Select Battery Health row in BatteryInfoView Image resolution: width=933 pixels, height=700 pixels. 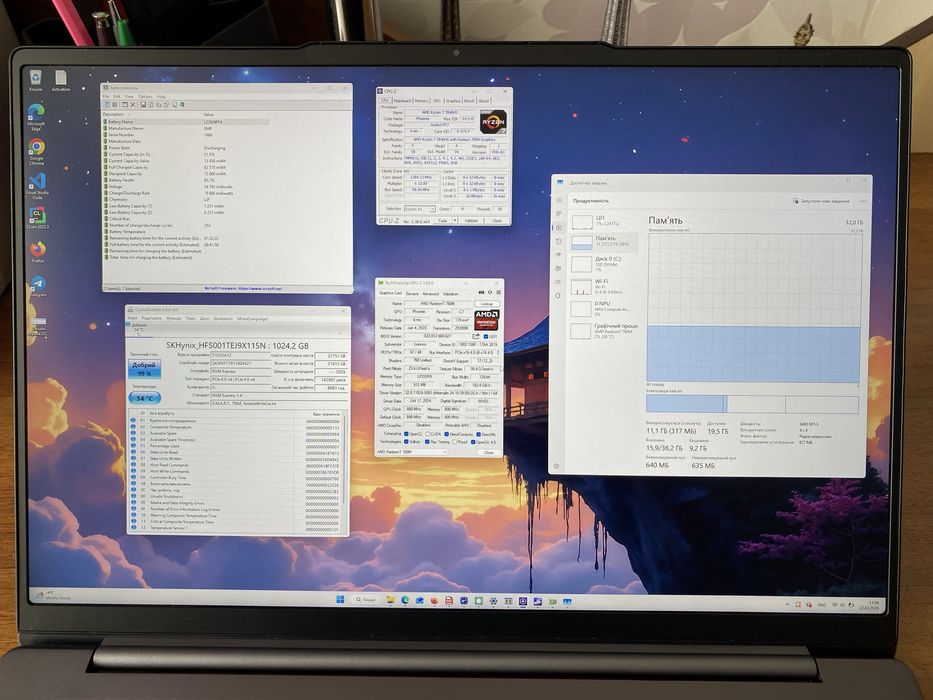click(x=186, y=180)
